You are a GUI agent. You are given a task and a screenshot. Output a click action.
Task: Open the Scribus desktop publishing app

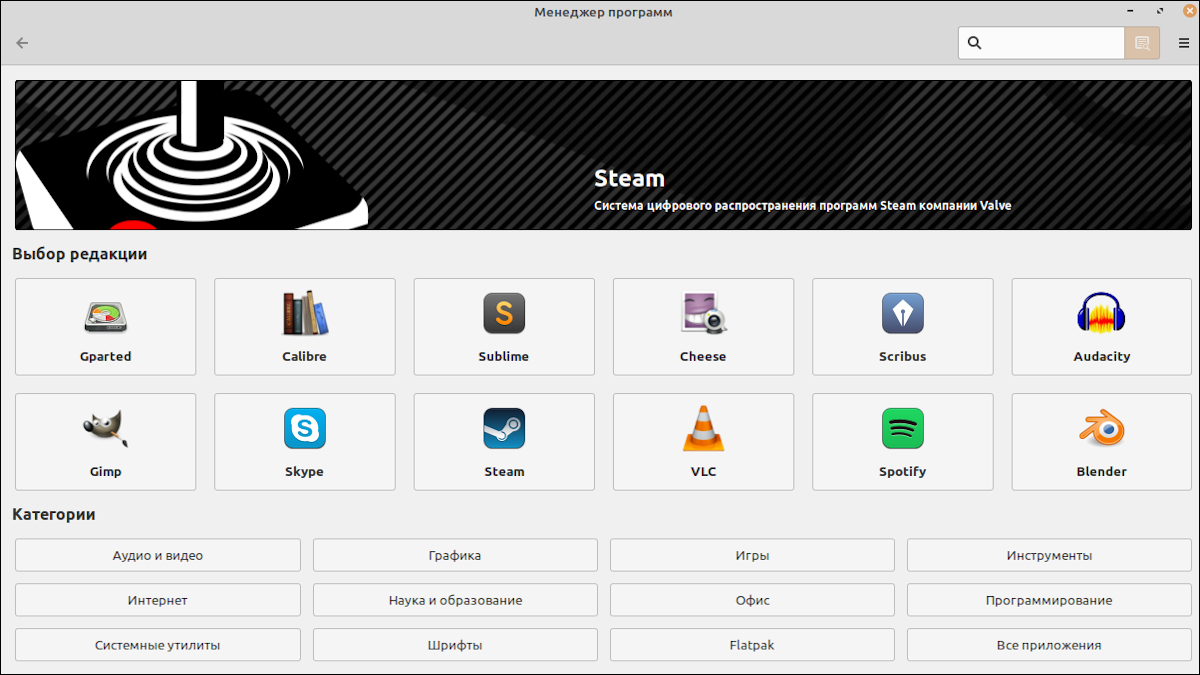pyautogui.click(x=902, y=327)
